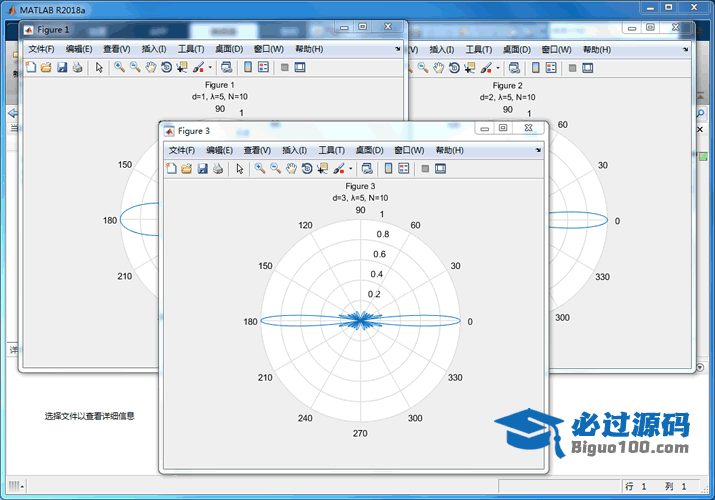
Task: Save icon in Figure 1 toolbar
Action: point(62,67)
